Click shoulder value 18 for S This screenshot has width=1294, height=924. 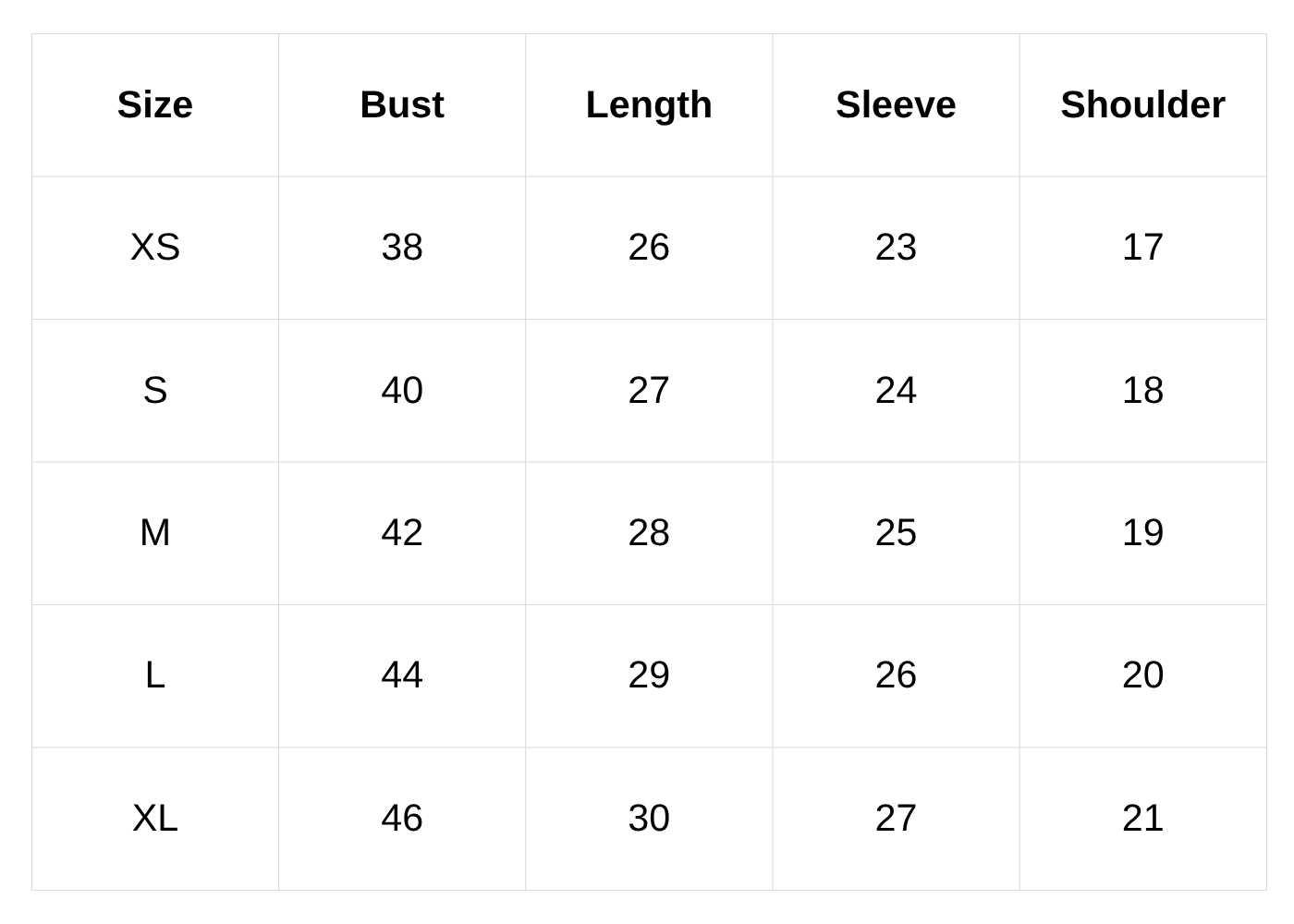[1142, 390]
